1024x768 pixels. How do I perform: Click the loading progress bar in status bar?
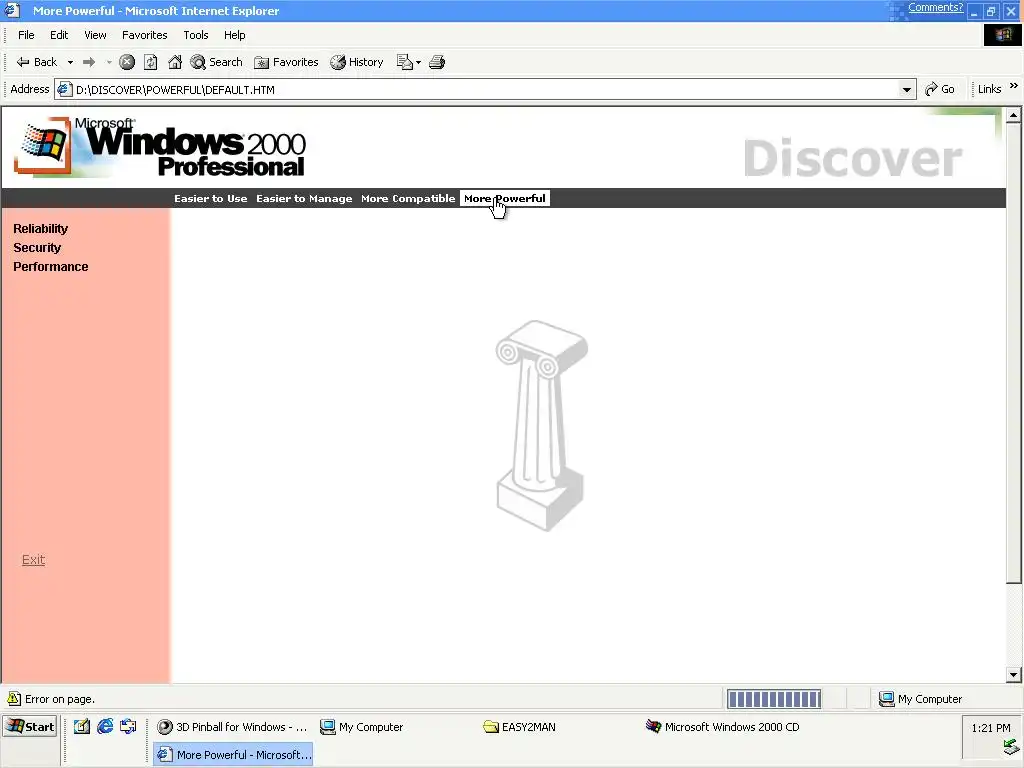tap(774, 699)
